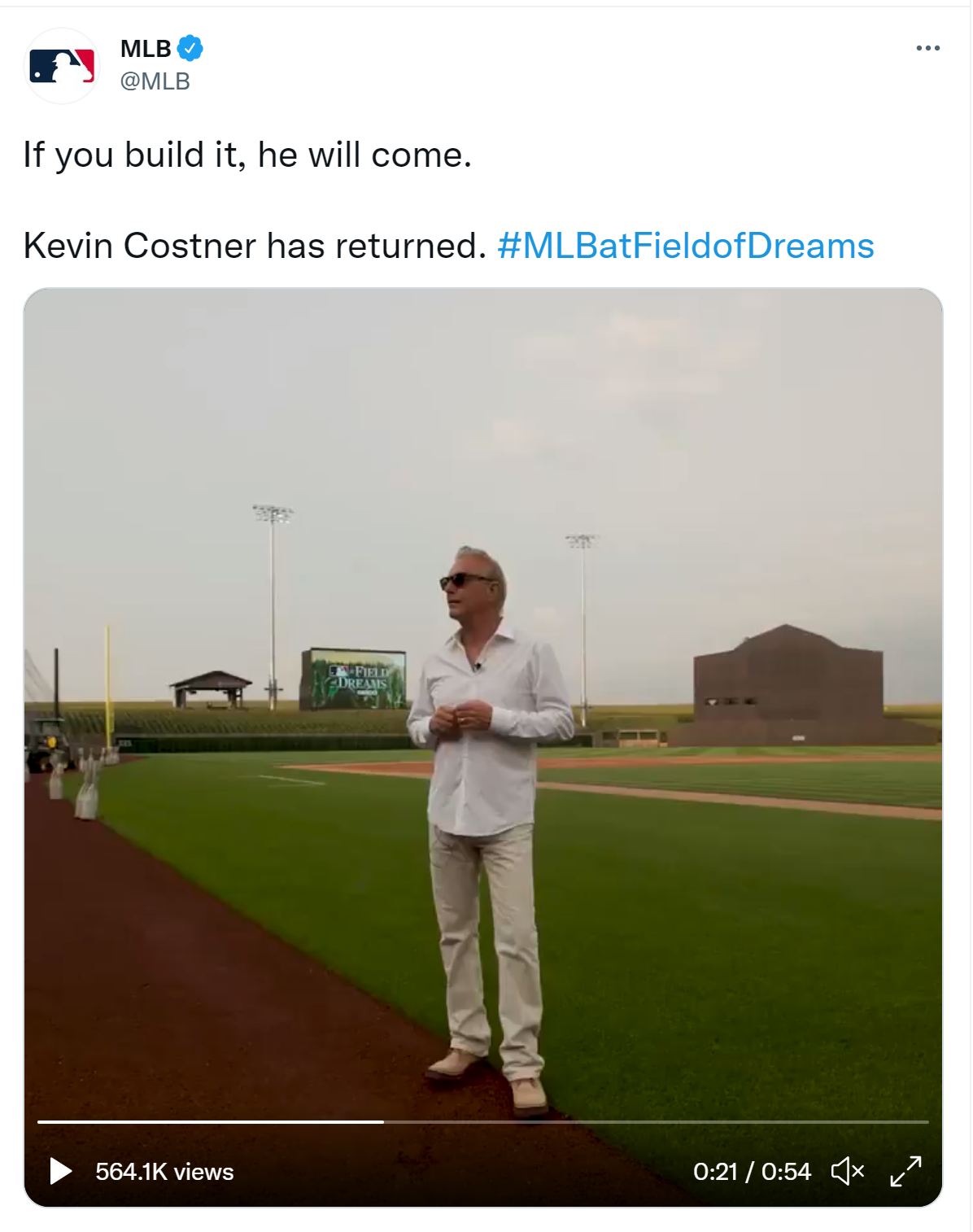973x1232 pixels.
Task: Enter fullscreen with the expand arrows icon
Action: pos(905,1171)
